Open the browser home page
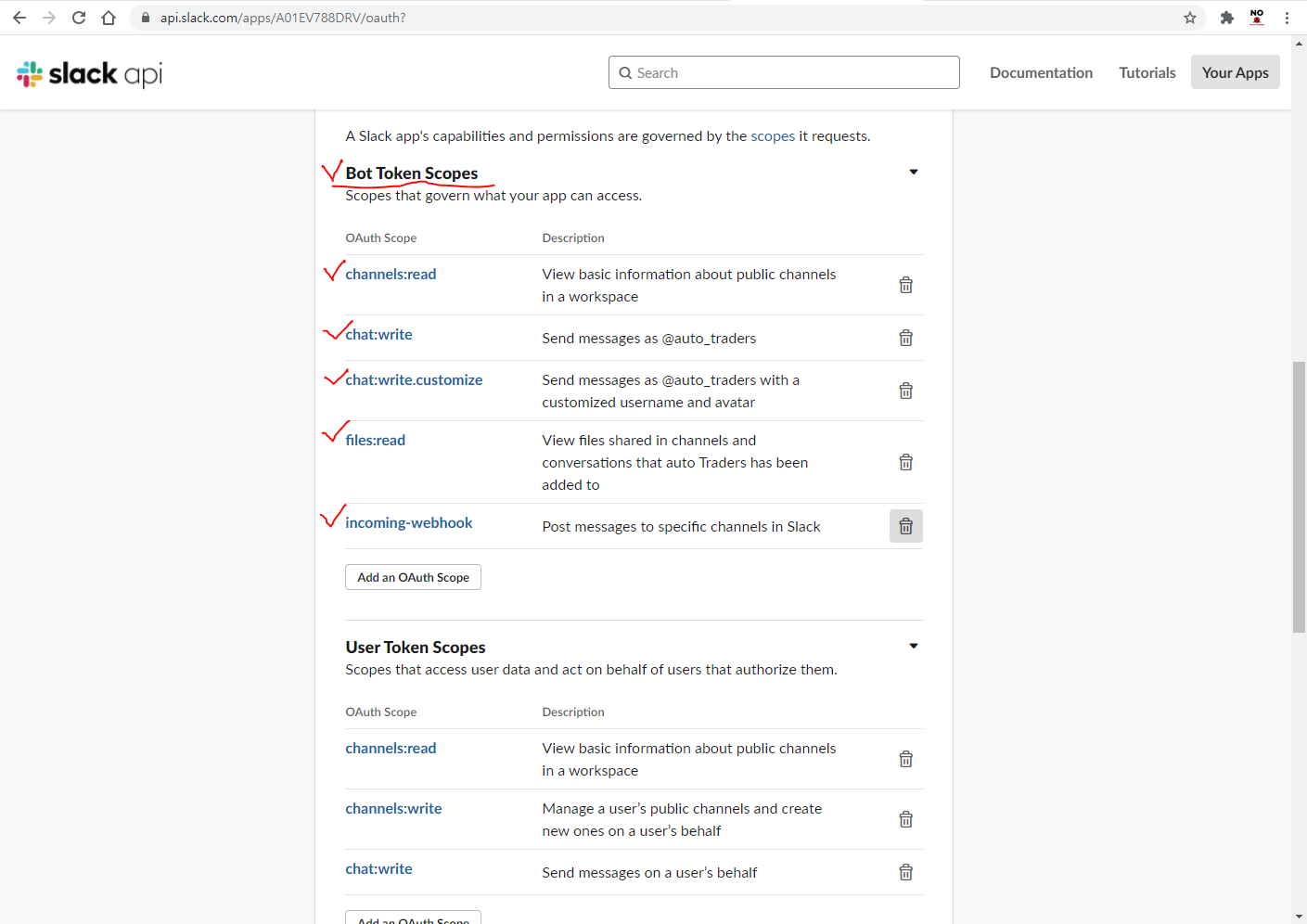The width and height of the screenshot is (1307, 924). pyautogui.click(x=109, y=18)
